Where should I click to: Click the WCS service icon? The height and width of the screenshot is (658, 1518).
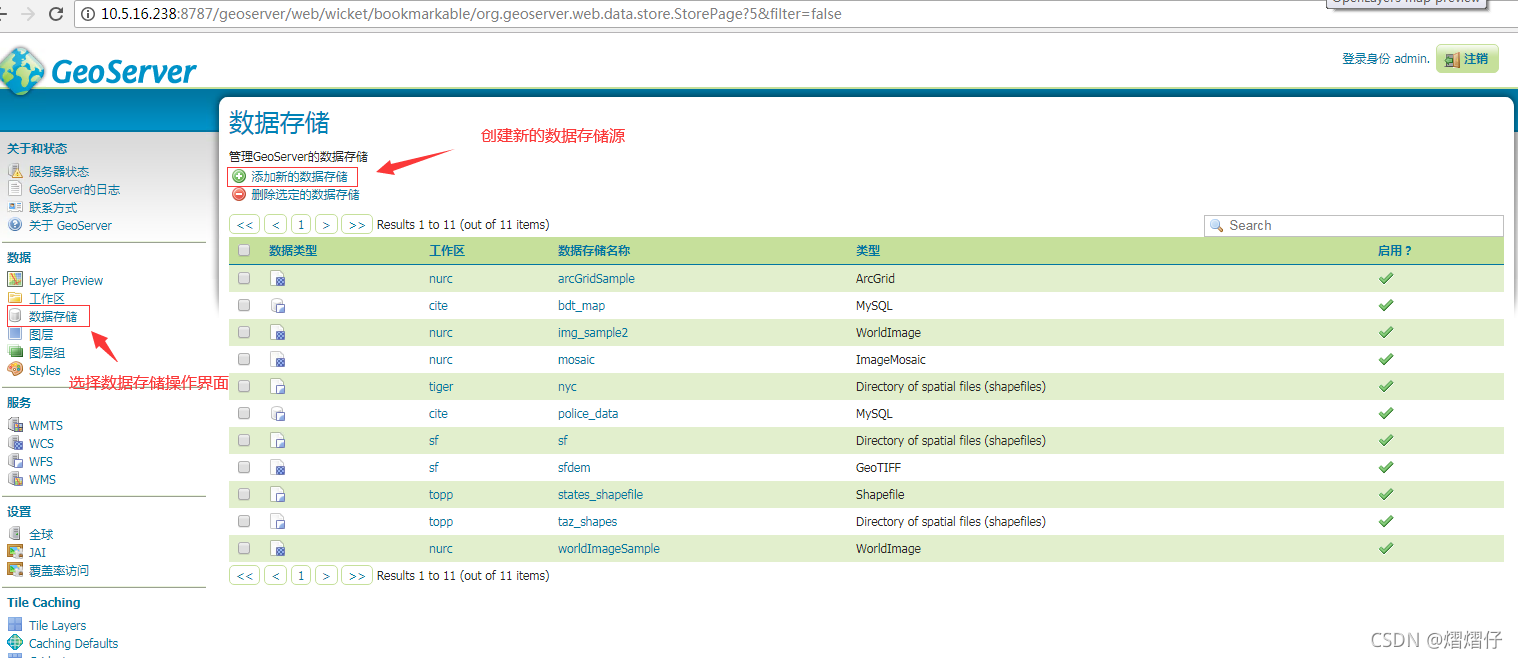17,443
